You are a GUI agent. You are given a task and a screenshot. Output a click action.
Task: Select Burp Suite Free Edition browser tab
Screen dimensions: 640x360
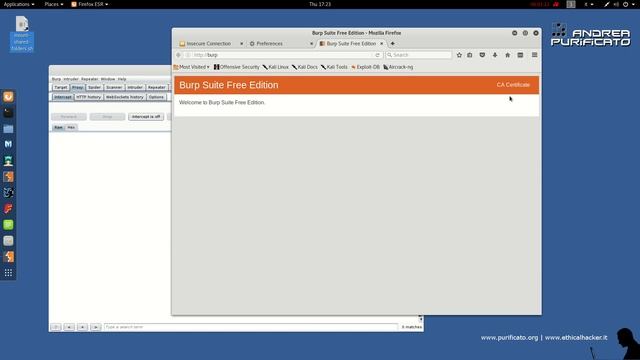351,43
